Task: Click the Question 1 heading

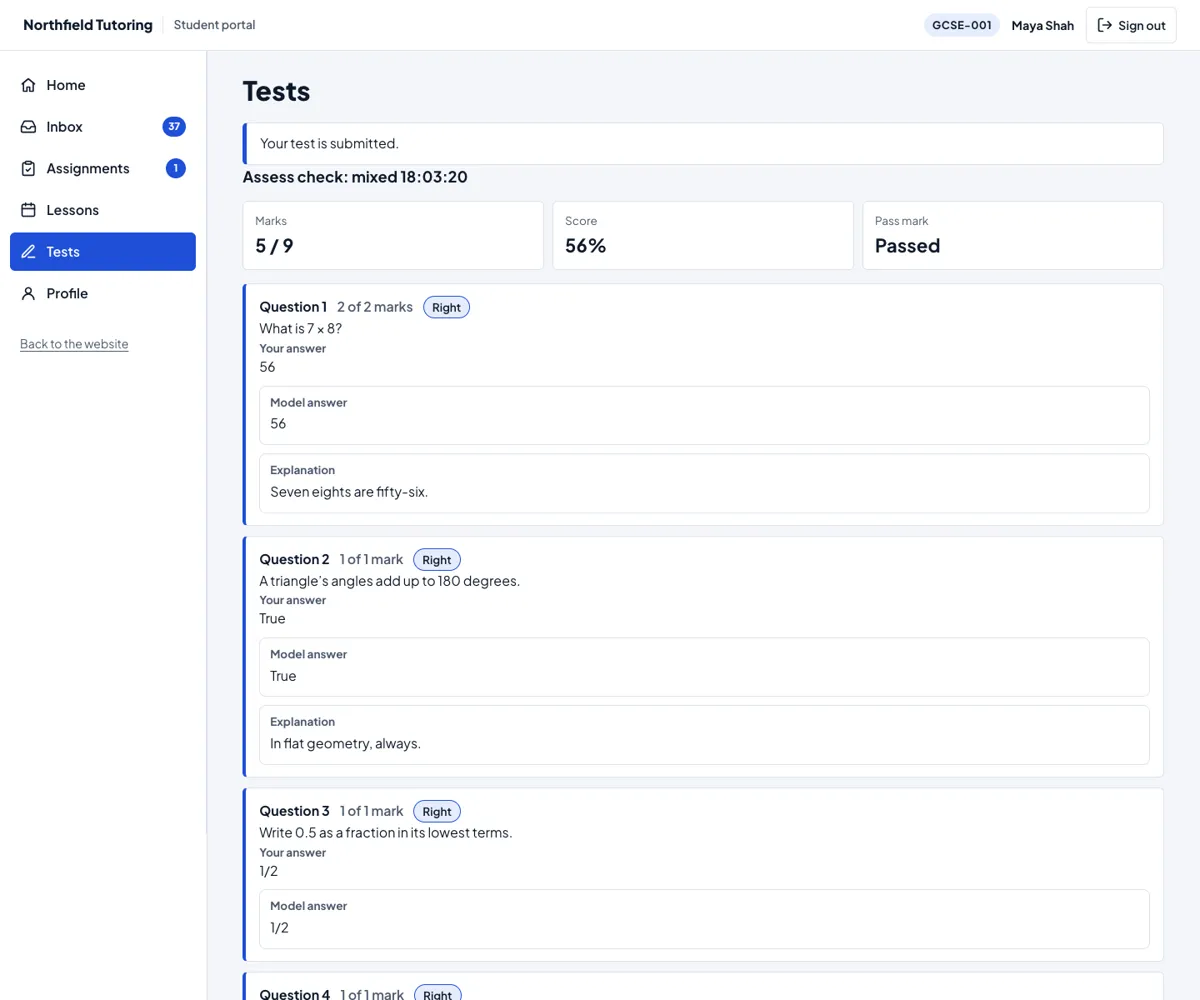Action: point(293,307)
